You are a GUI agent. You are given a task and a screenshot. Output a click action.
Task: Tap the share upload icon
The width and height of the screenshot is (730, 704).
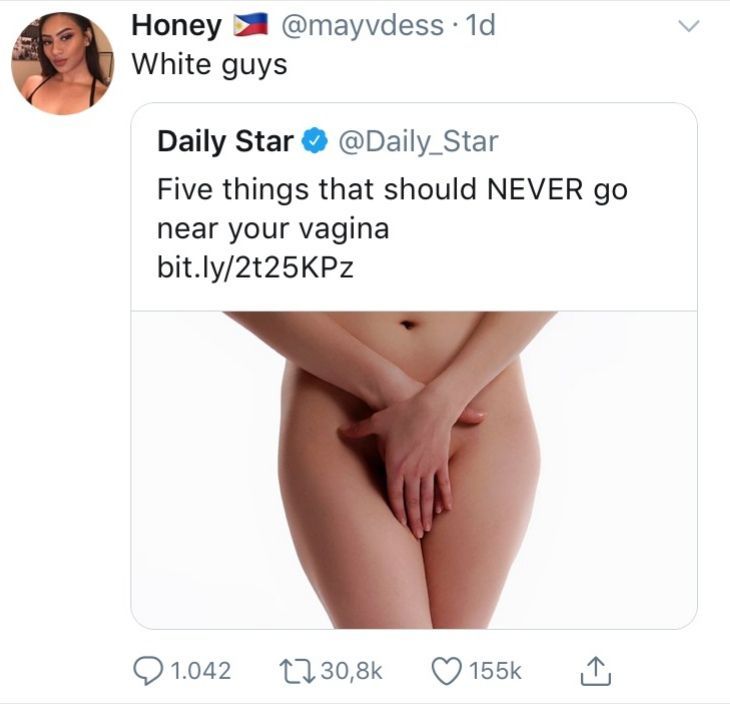tap(593, 670)
